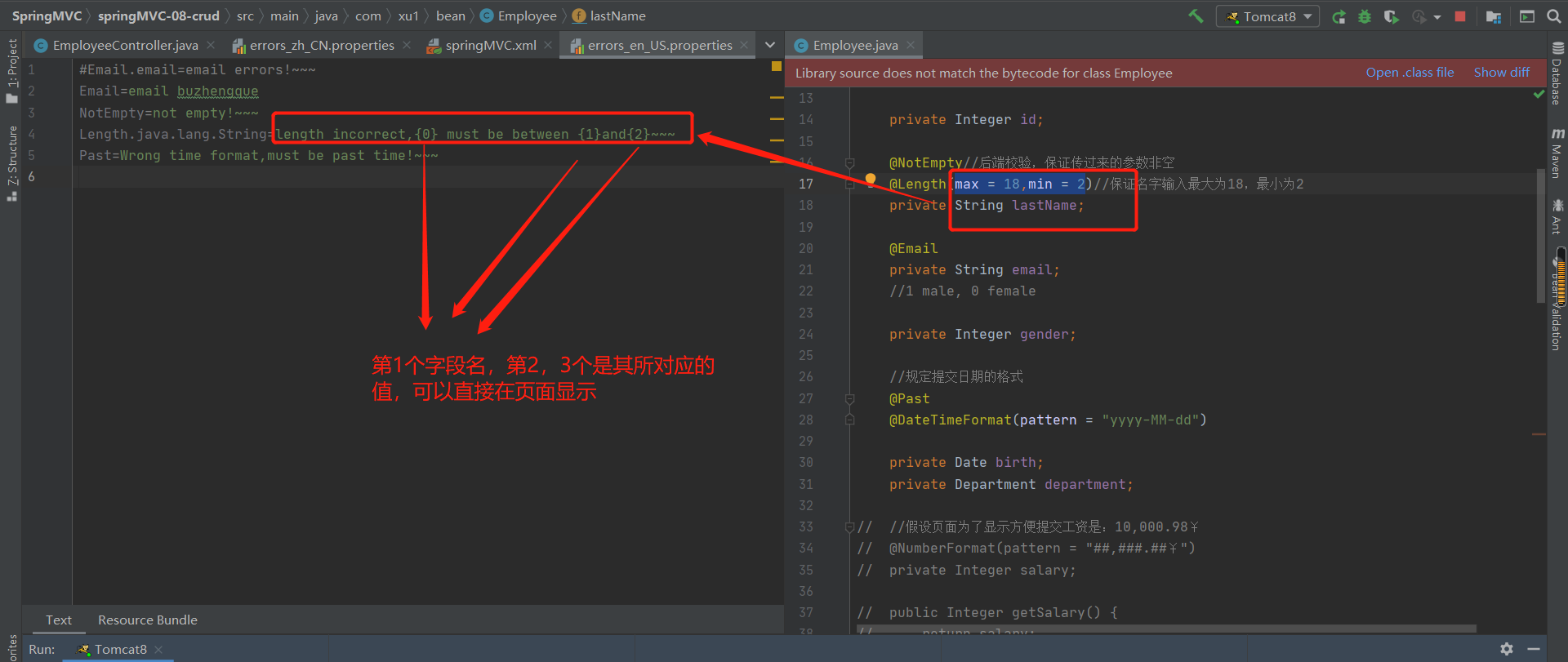Stop the server with the red square

(1460, 16)
